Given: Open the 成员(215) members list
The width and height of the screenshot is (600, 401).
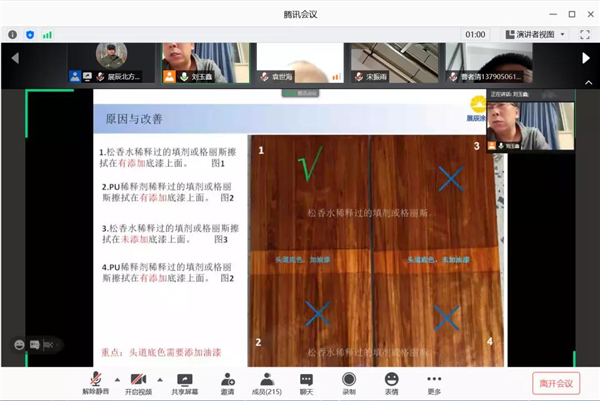Looking at the screenshot, I should point(267,383).
